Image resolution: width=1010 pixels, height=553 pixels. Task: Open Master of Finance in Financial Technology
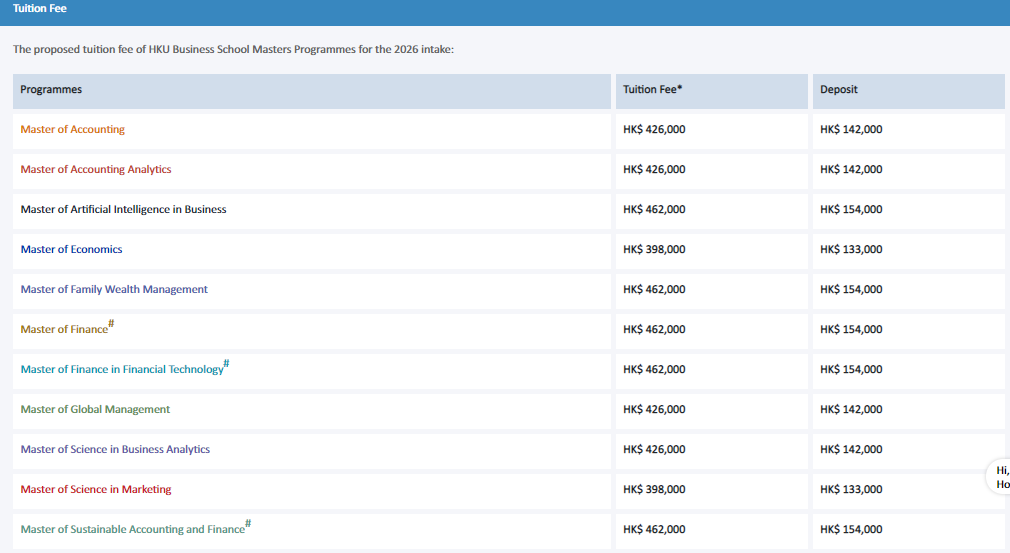[122, 369]
